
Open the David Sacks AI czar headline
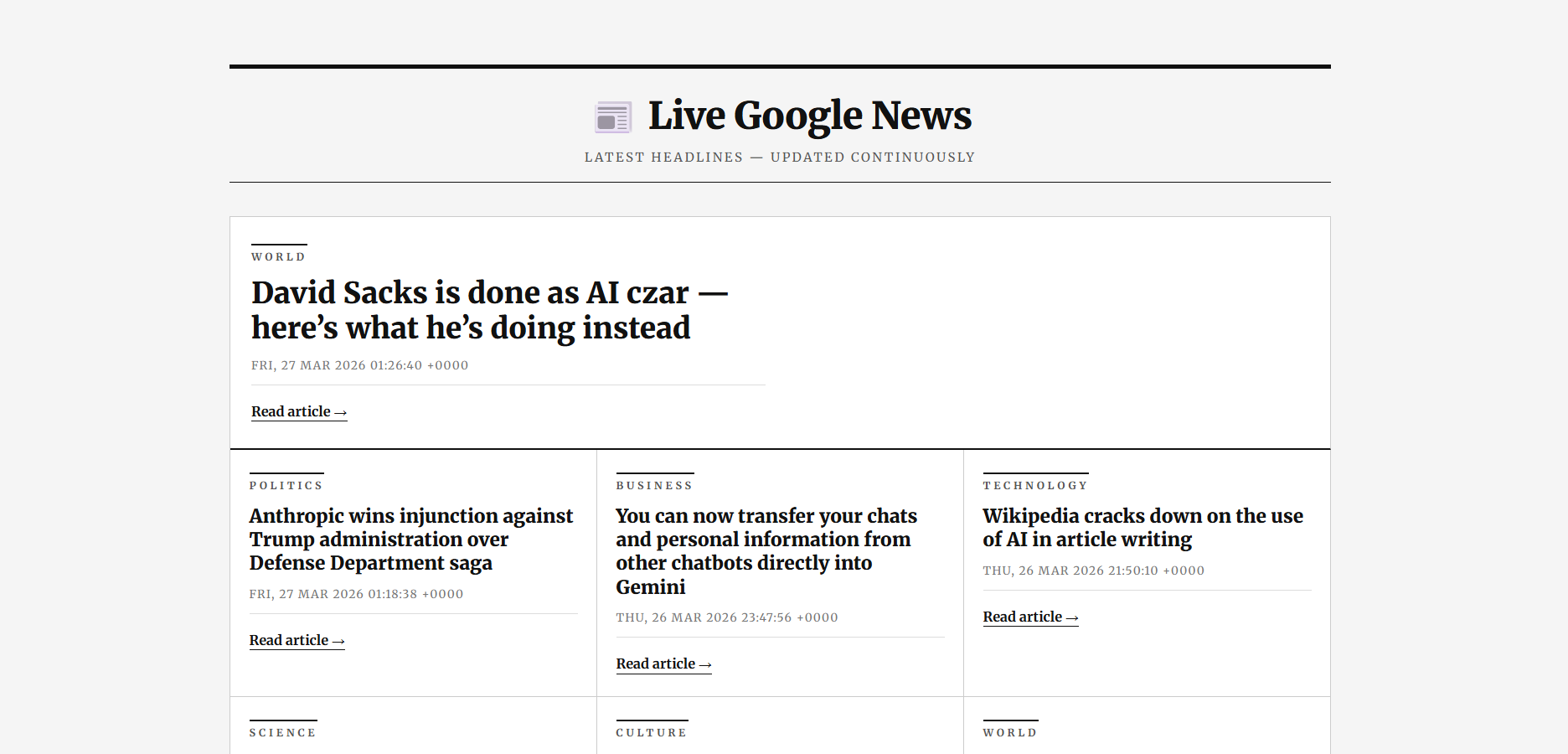pos(490,310)
